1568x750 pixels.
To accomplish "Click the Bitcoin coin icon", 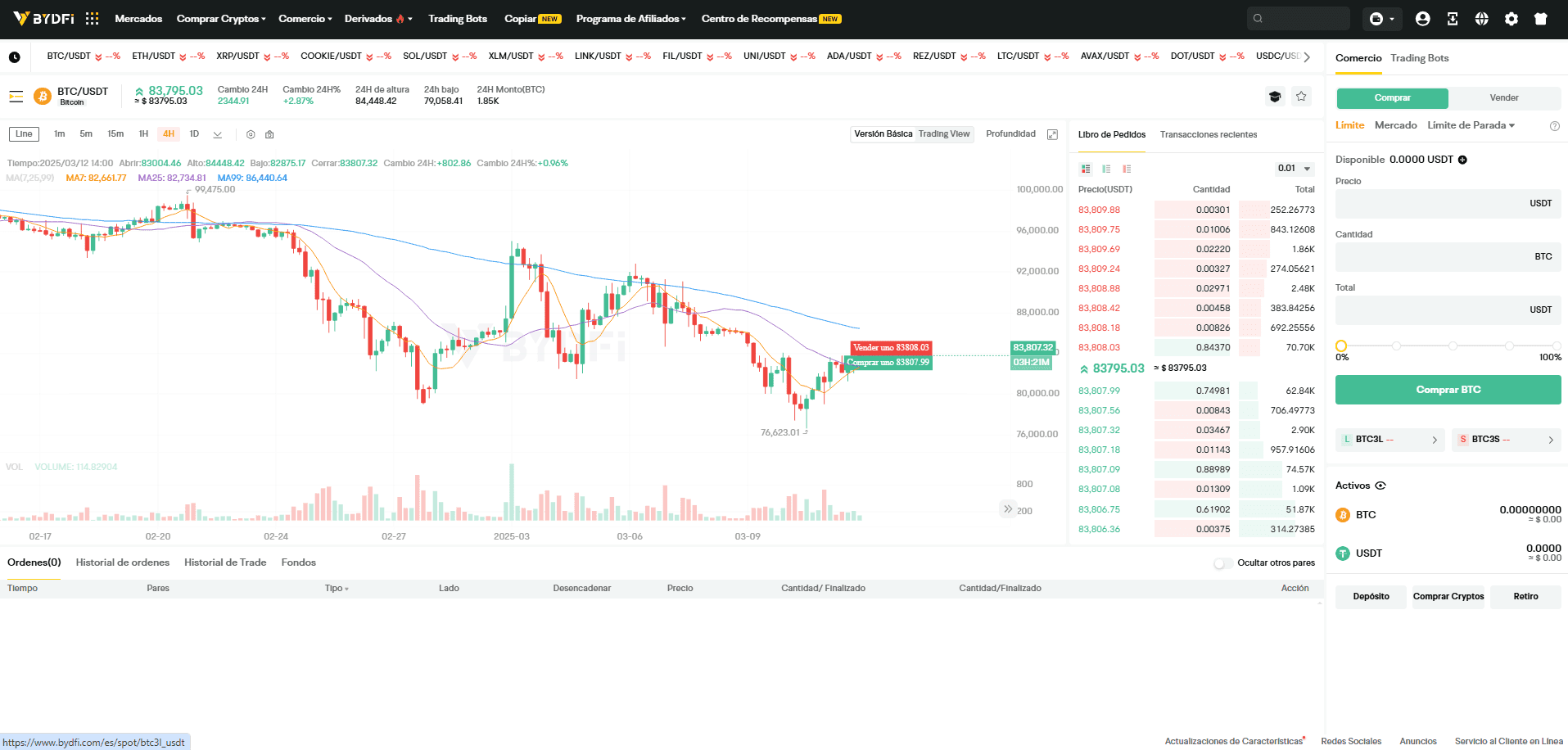I will pyautogui.click(x=43, y=97).
